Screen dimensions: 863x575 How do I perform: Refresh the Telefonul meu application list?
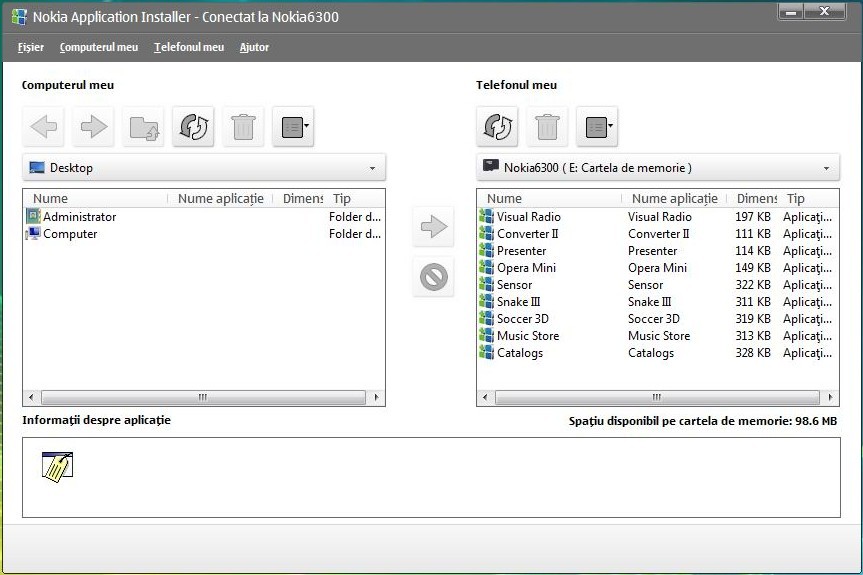(x=497, y=127)
